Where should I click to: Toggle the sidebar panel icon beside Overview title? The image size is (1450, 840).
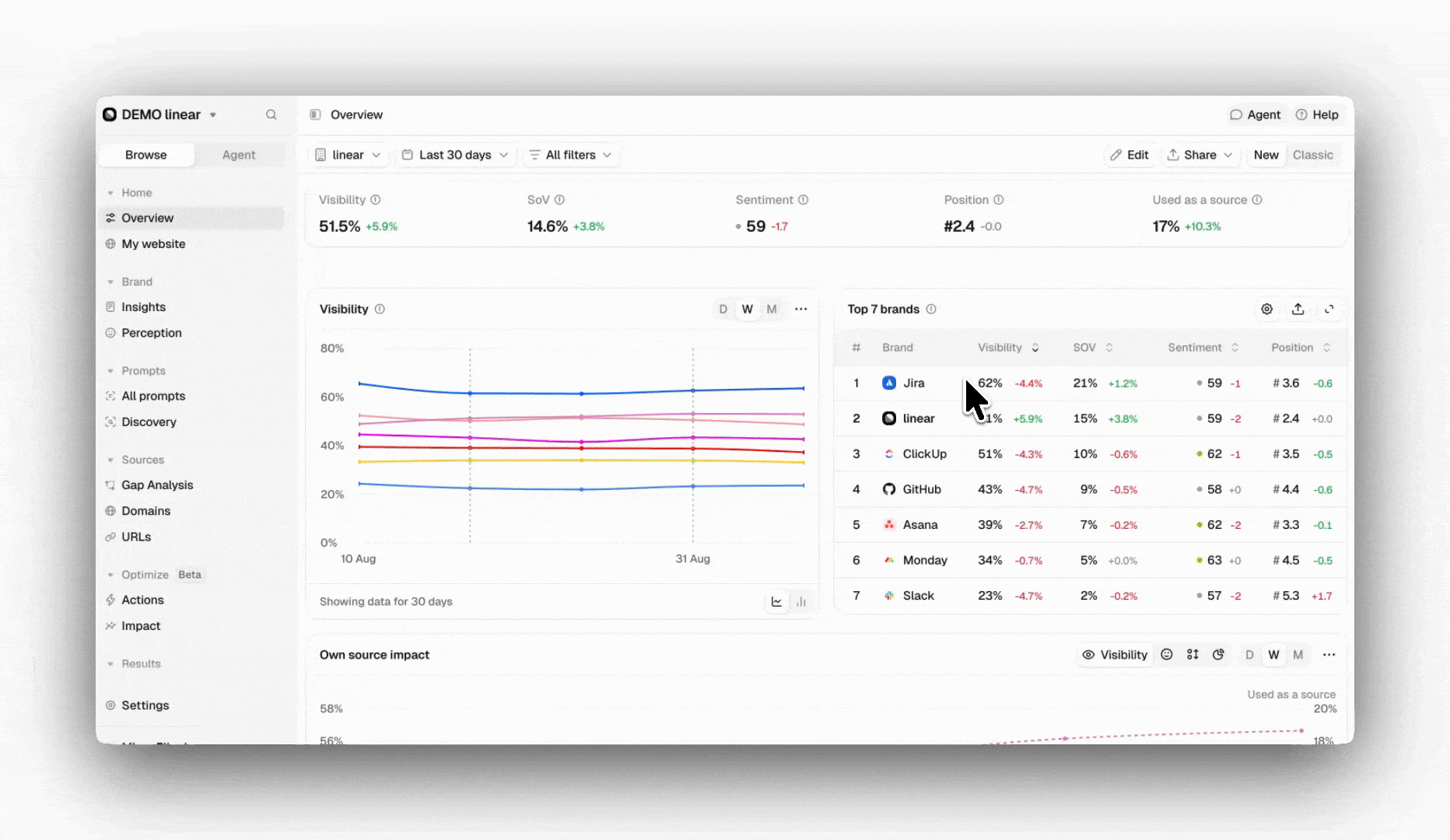click(315, 114)
